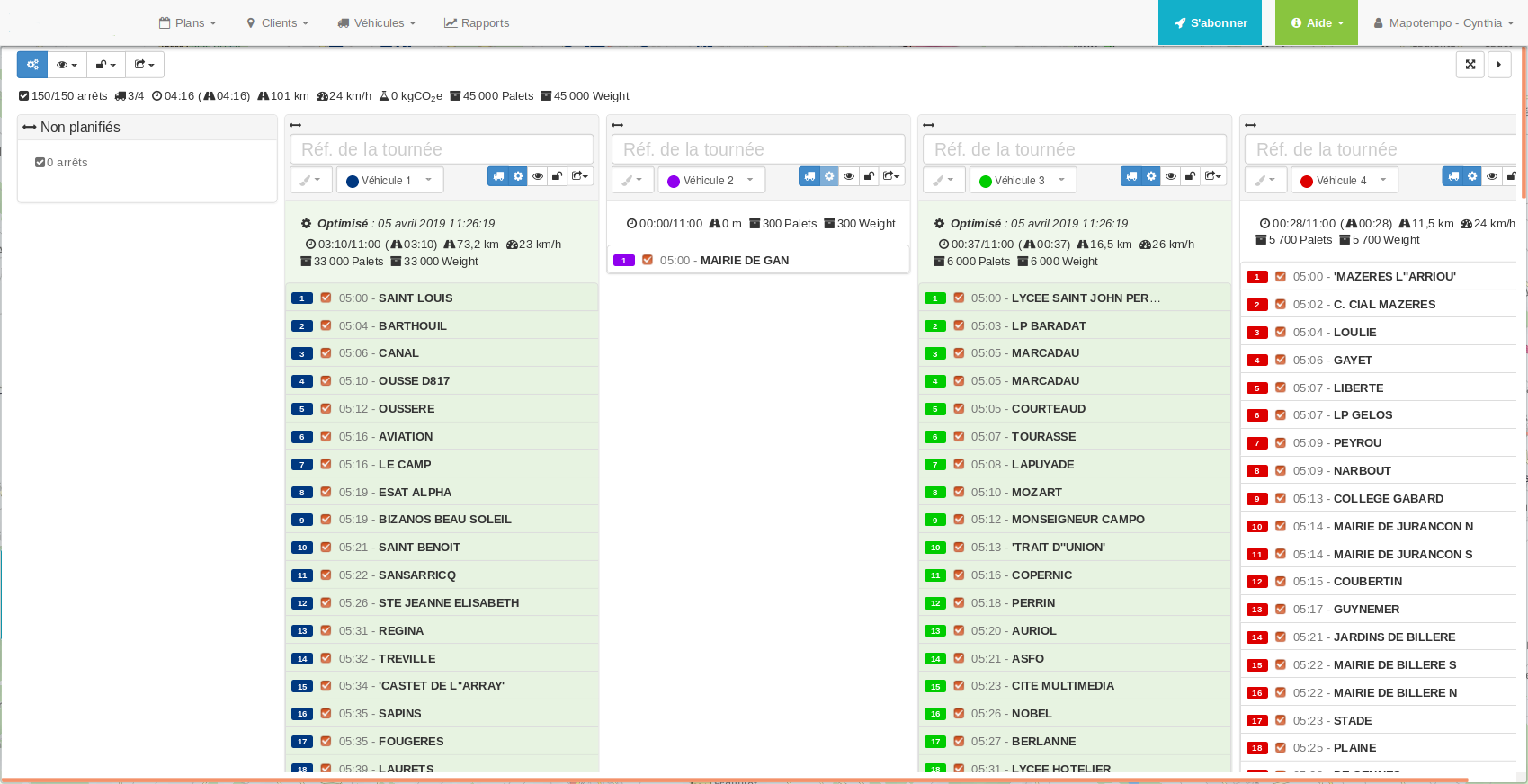Open export menu for Véhicule 2 route
This screenshot has height=784, width=1528.
coord(891,176)
